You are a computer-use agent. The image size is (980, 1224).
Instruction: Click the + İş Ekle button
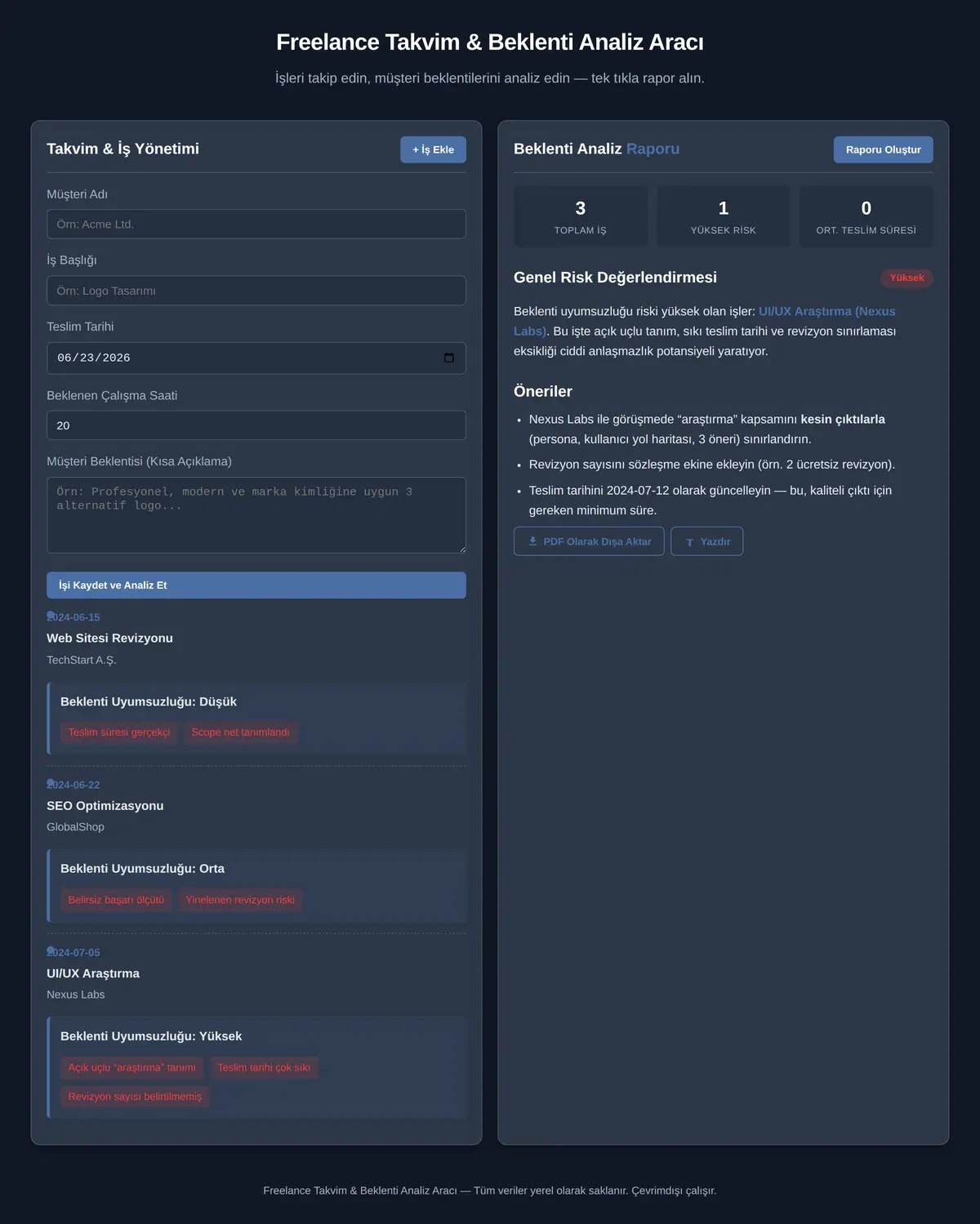(x=433, y=149)
